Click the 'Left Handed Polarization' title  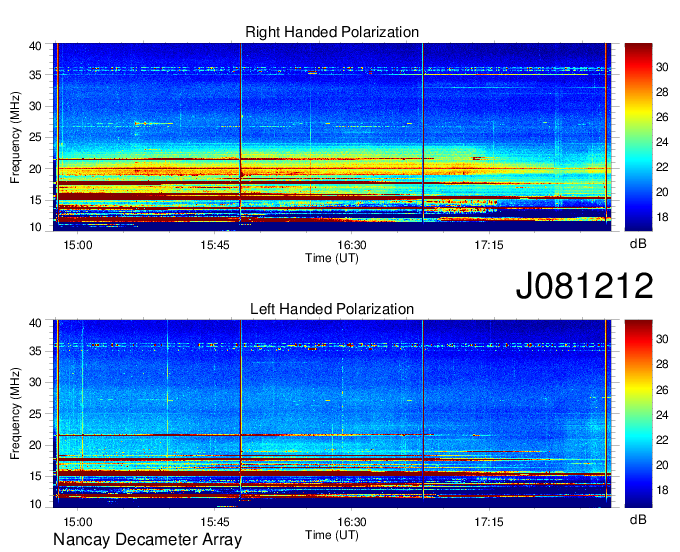pyautogui.click(x=332, y=309)
